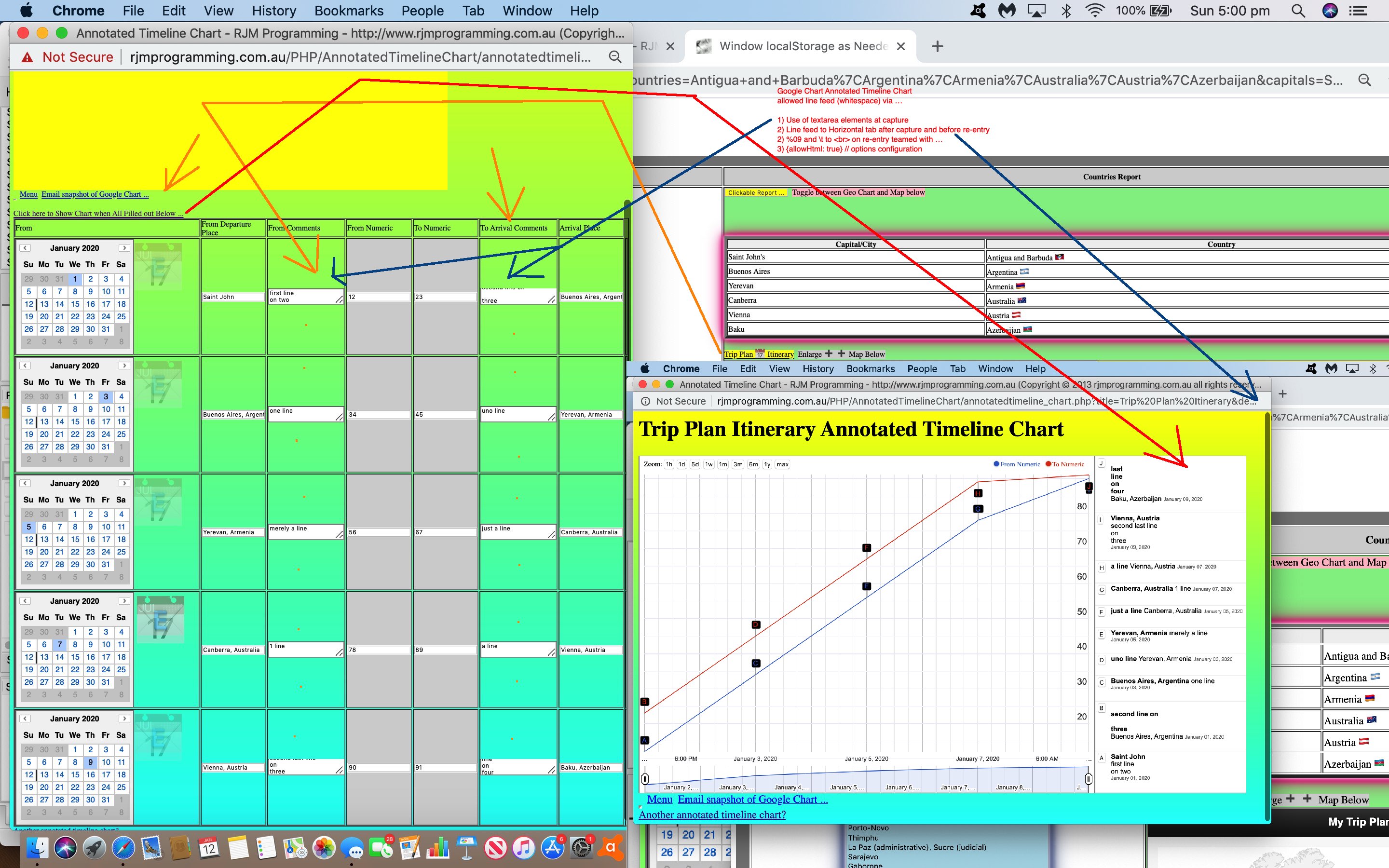The width and height of the screenshot is (1389, 868).
Task: Click 'Toggle between Geo Chart and Map below' link
Action: pos(858,192)
